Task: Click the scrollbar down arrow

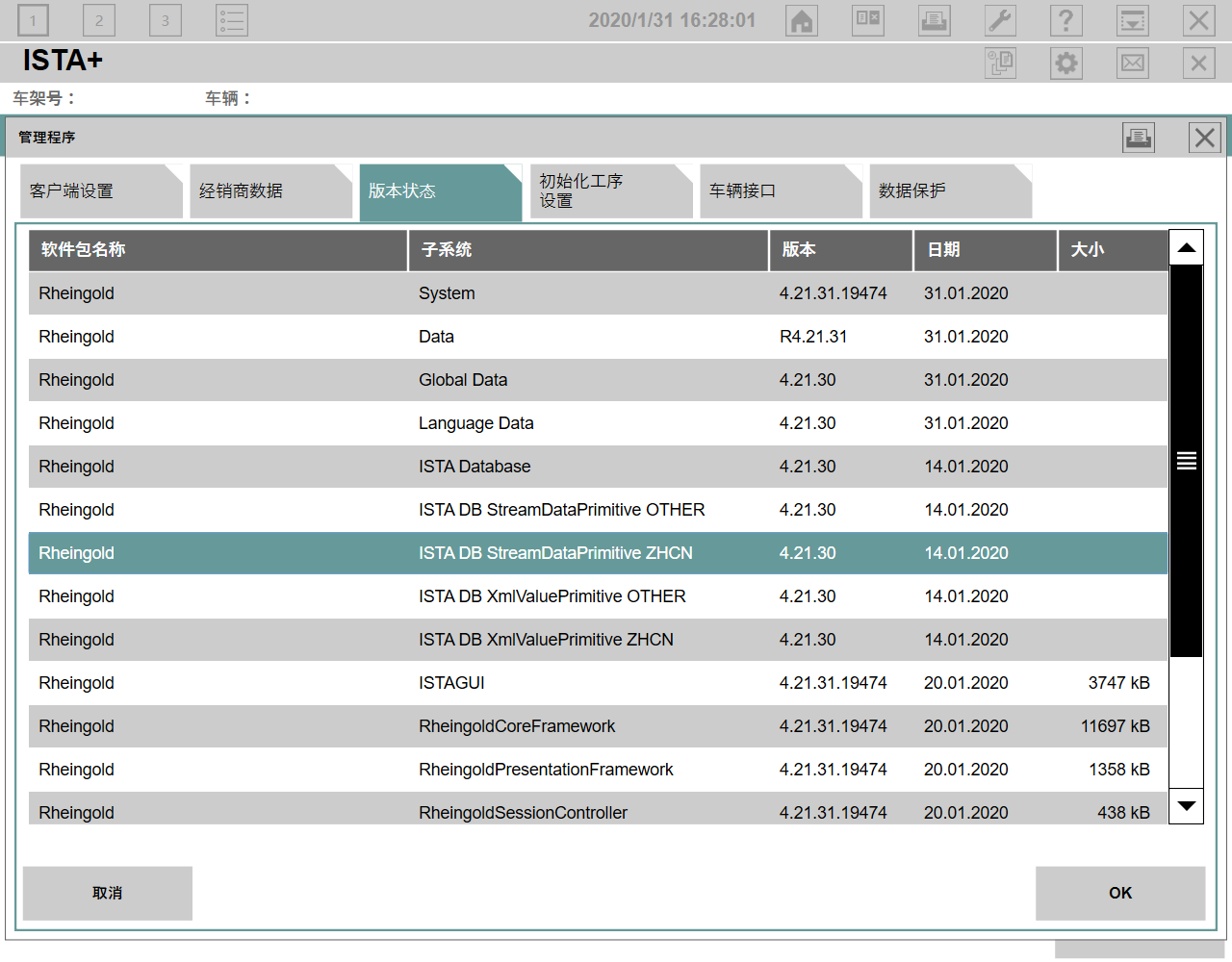Action: tap(1187, 805)
